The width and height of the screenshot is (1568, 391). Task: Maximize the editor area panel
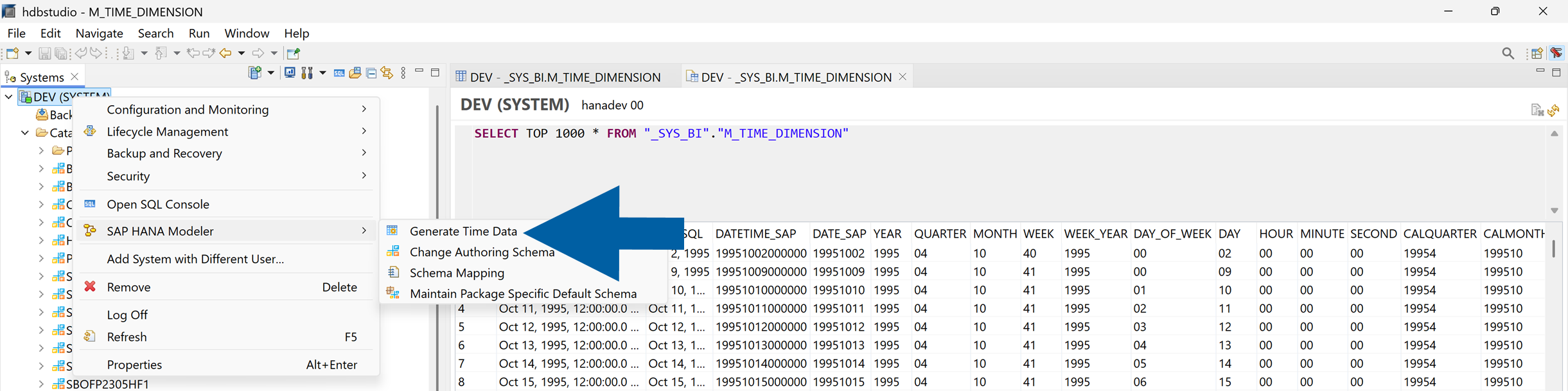(1556, 72)
